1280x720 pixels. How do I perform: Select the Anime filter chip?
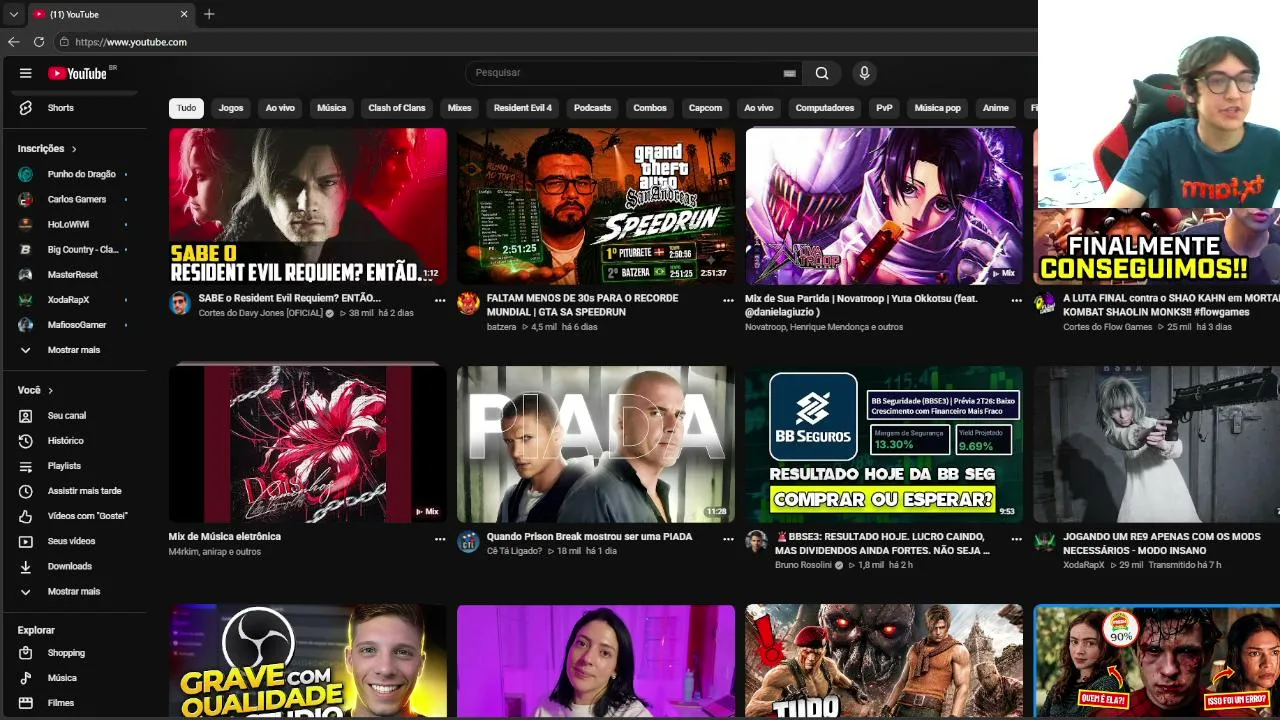995,108
